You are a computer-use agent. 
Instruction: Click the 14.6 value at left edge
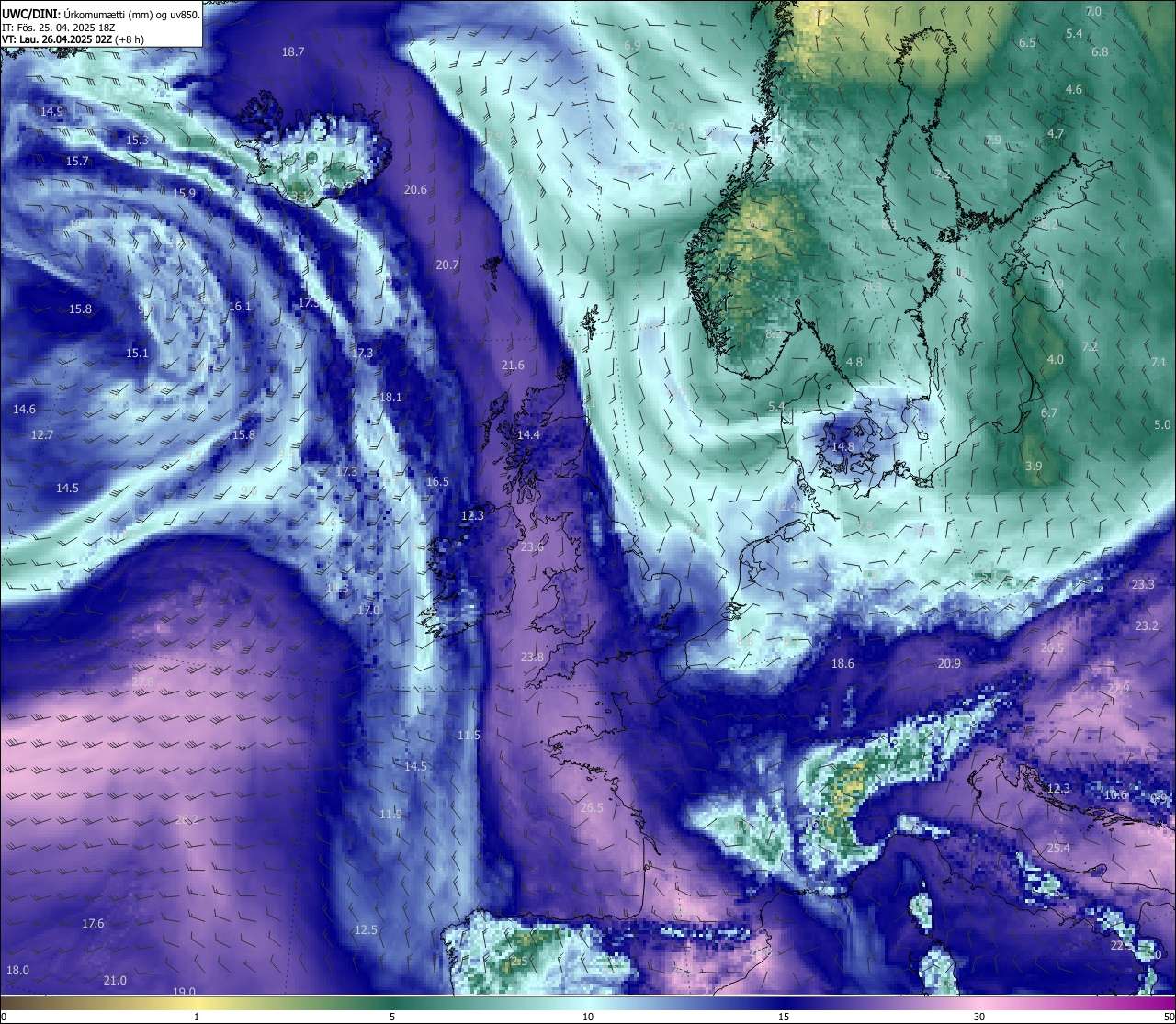(25, 410)
